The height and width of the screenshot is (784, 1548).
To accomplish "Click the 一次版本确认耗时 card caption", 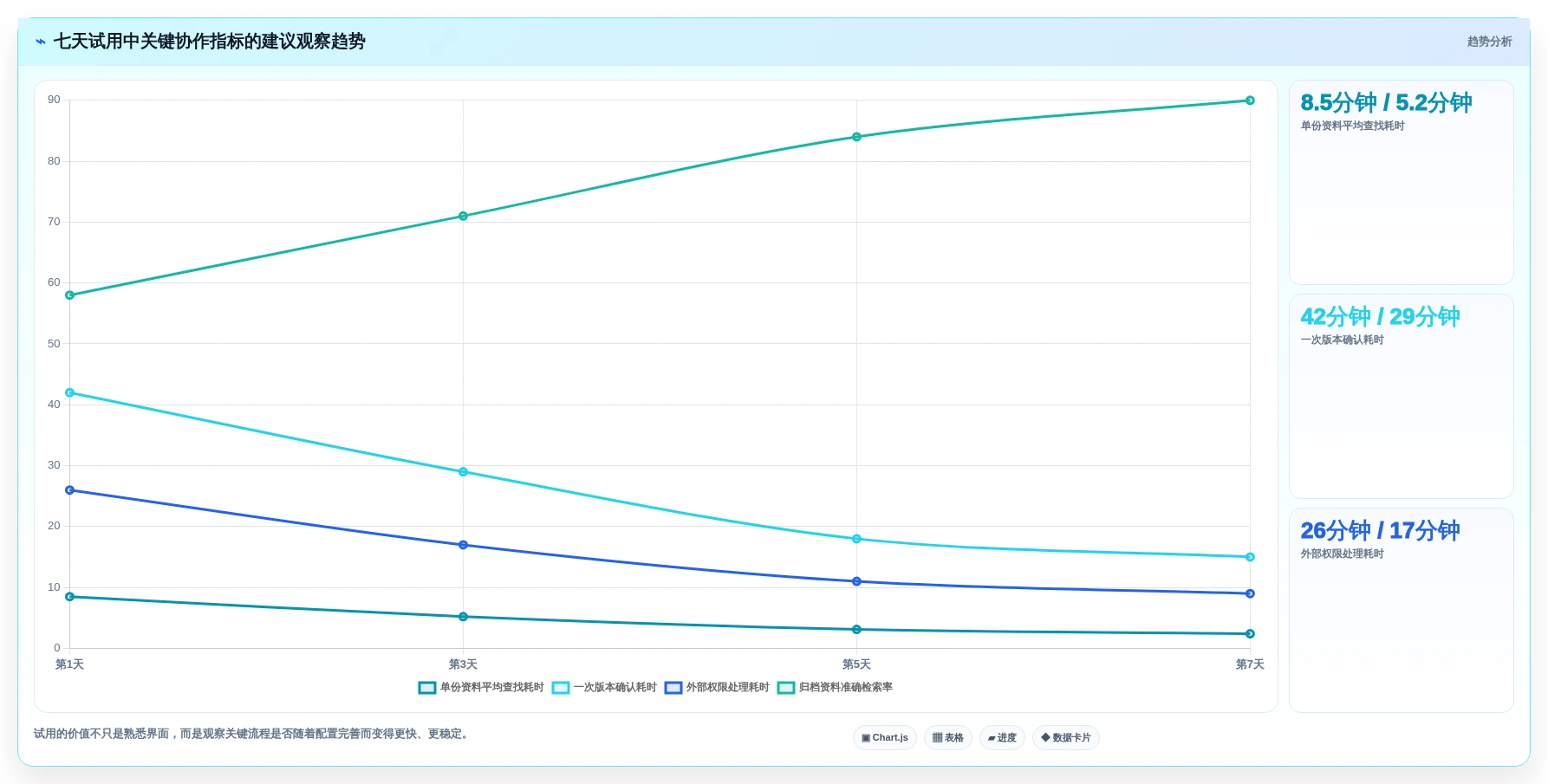I will pyautogui.click(x=1342, y=340).
